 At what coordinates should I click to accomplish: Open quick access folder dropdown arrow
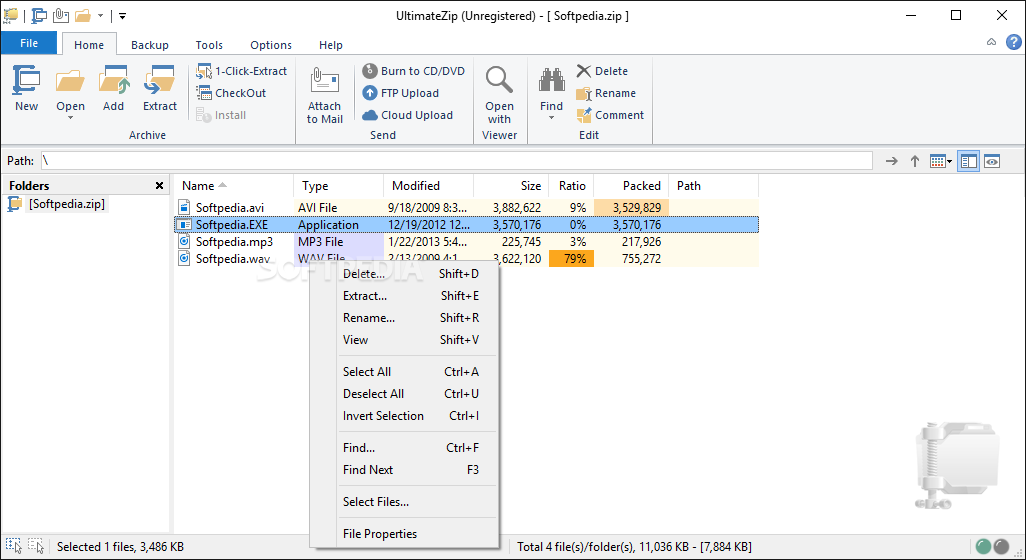point(100,15)
